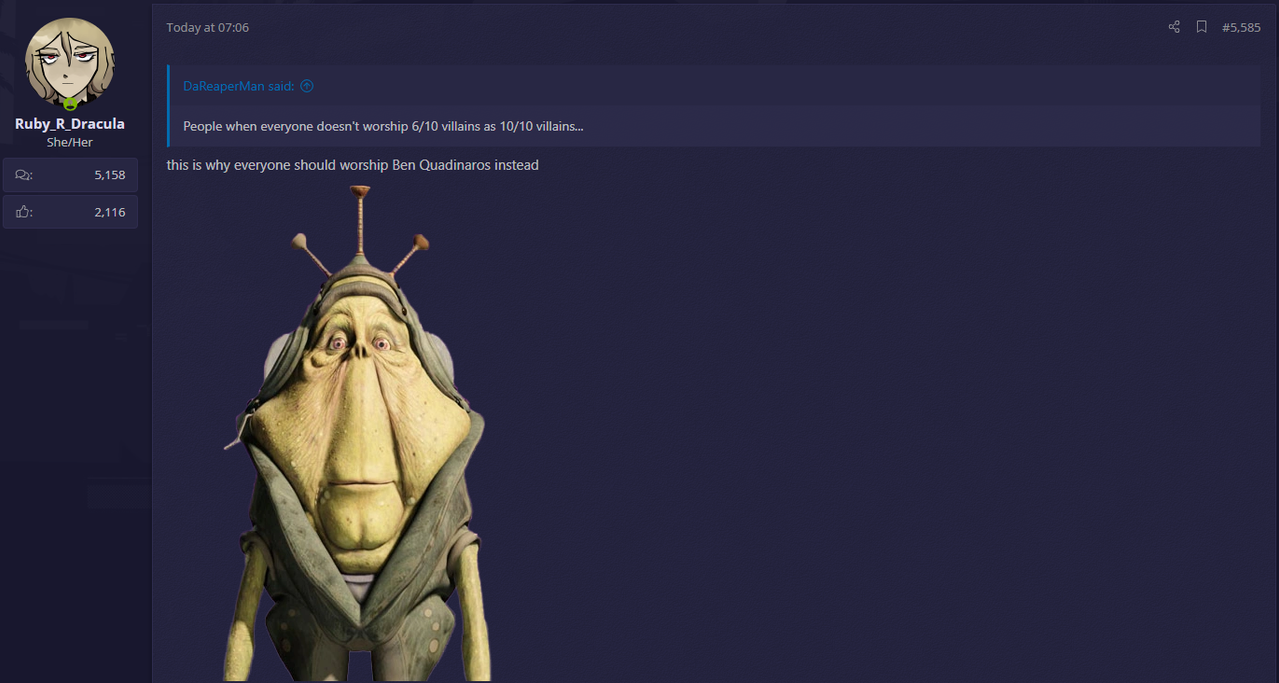Click the 'DaReaperMan said:' quote header
The height and width of the screenshot is (683, 1279).
pos(238,86)
